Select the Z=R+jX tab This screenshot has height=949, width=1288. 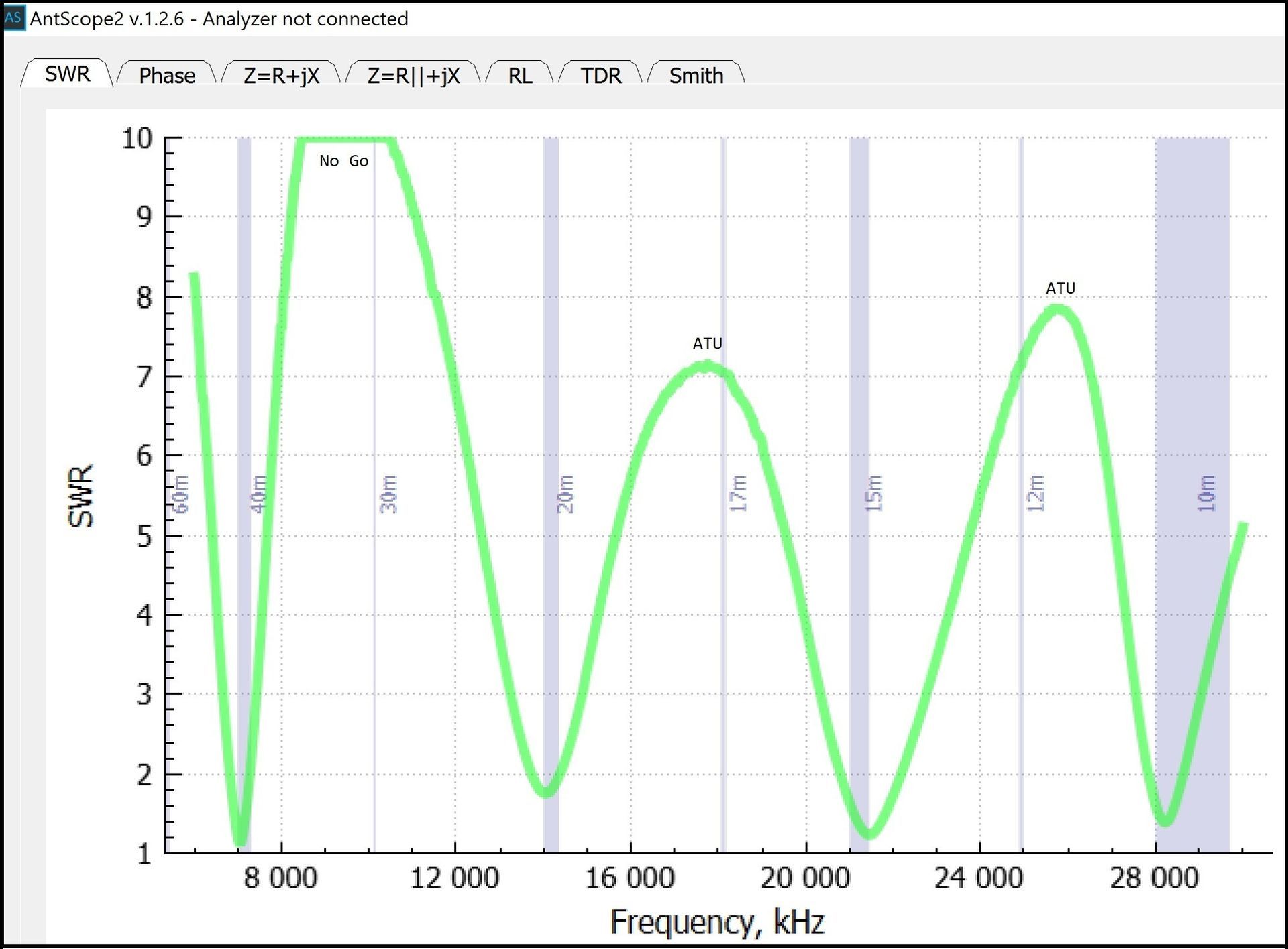click(281, 75)
